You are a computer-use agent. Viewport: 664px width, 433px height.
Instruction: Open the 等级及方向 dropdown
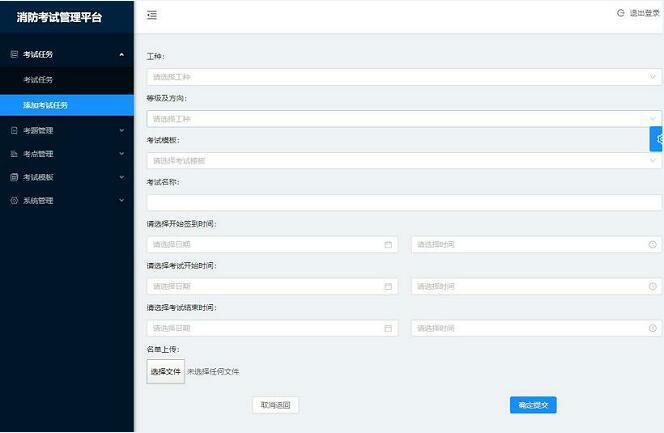402,118
